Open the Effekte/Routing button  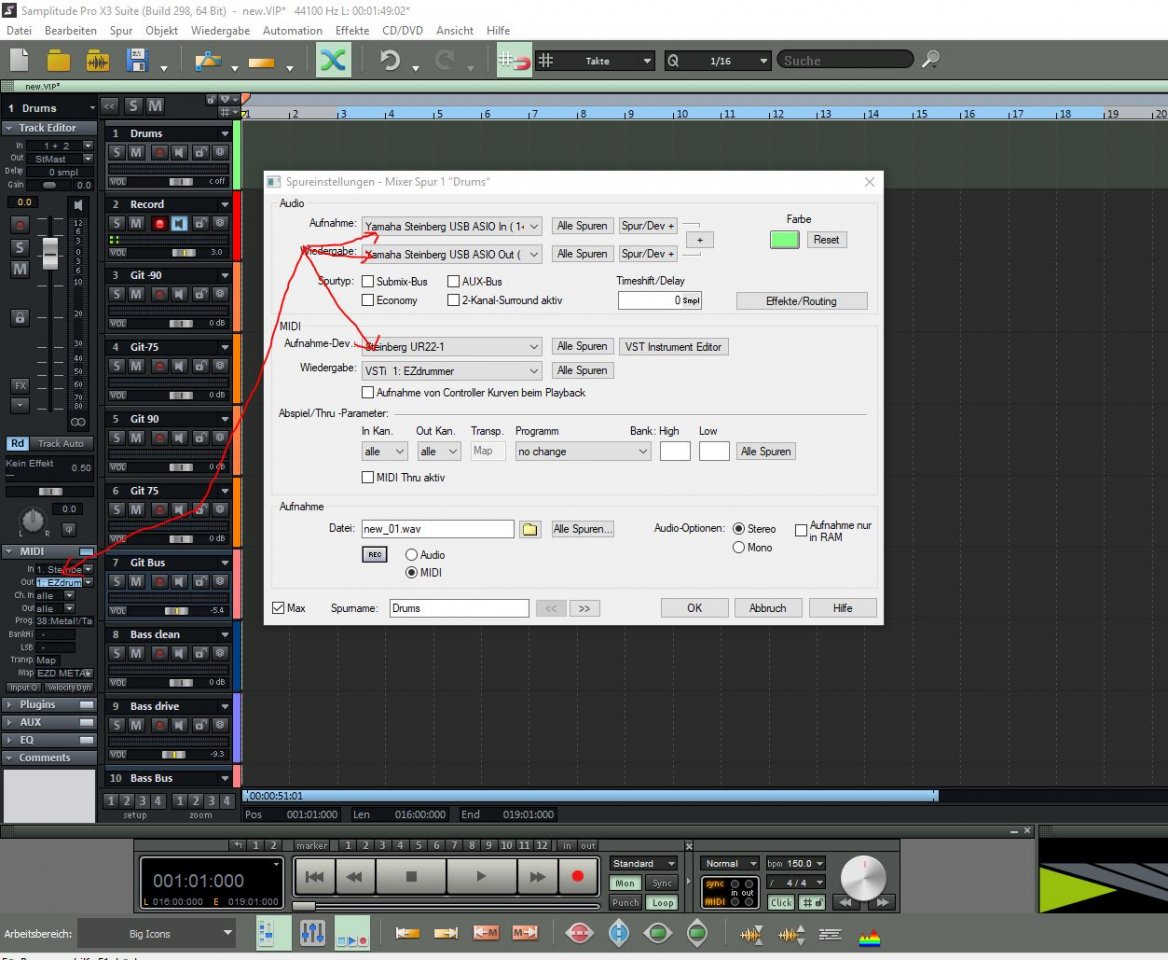pos(802,301)
